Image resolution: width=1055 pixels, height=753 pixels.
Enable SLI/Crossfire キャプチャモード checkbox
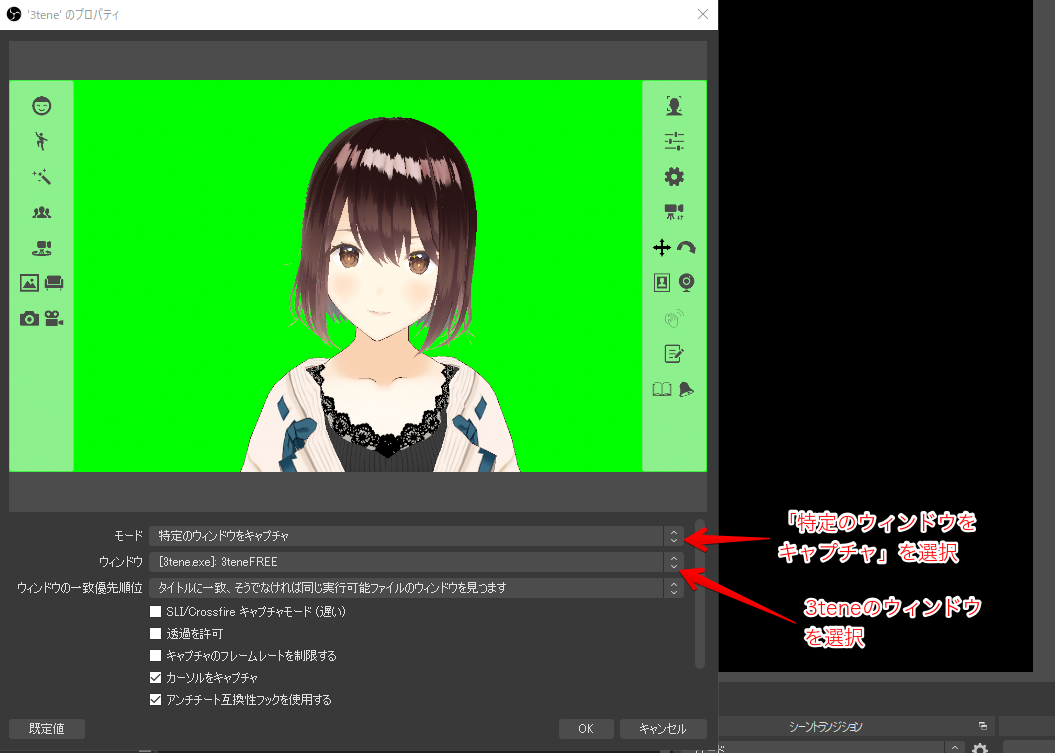(156, 611)
